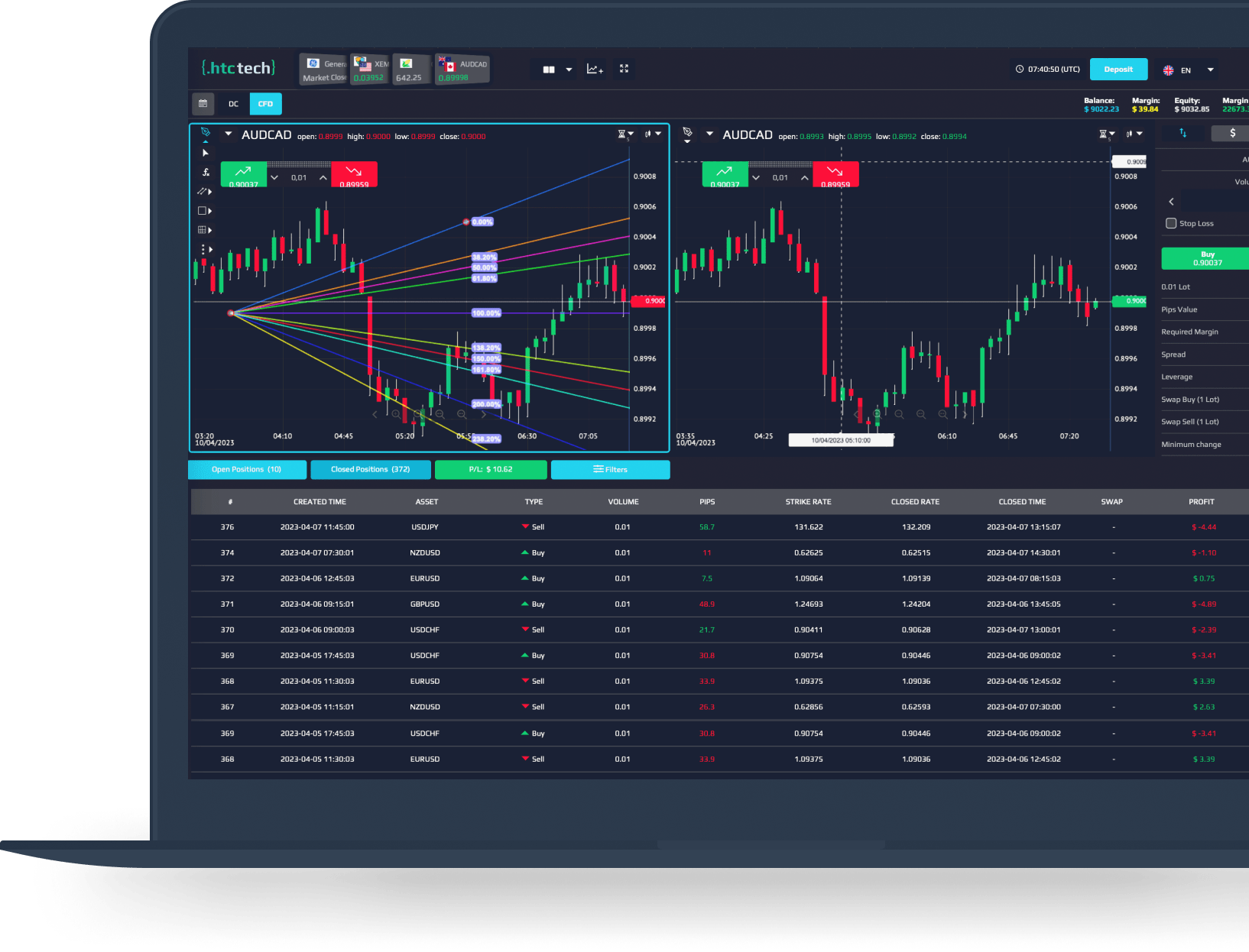Viewport: 1249px width, 952px height.
Task: Open left chart candlestick type dropdown
Action: pyautogui.click(x=653, y=134)
